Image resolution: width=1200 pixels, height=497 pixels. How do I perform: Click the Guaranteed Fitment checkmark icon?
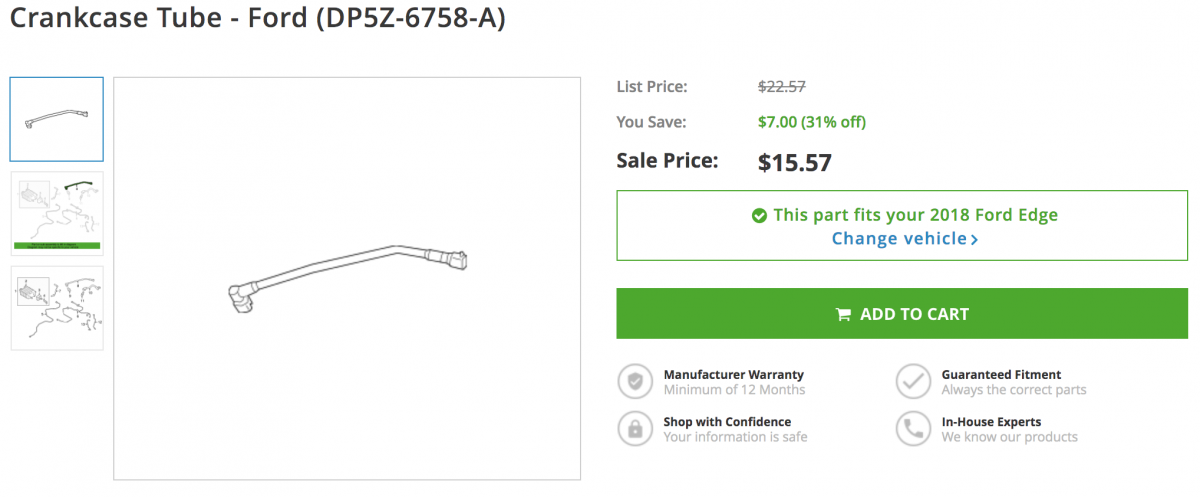[x=913, y=382]
